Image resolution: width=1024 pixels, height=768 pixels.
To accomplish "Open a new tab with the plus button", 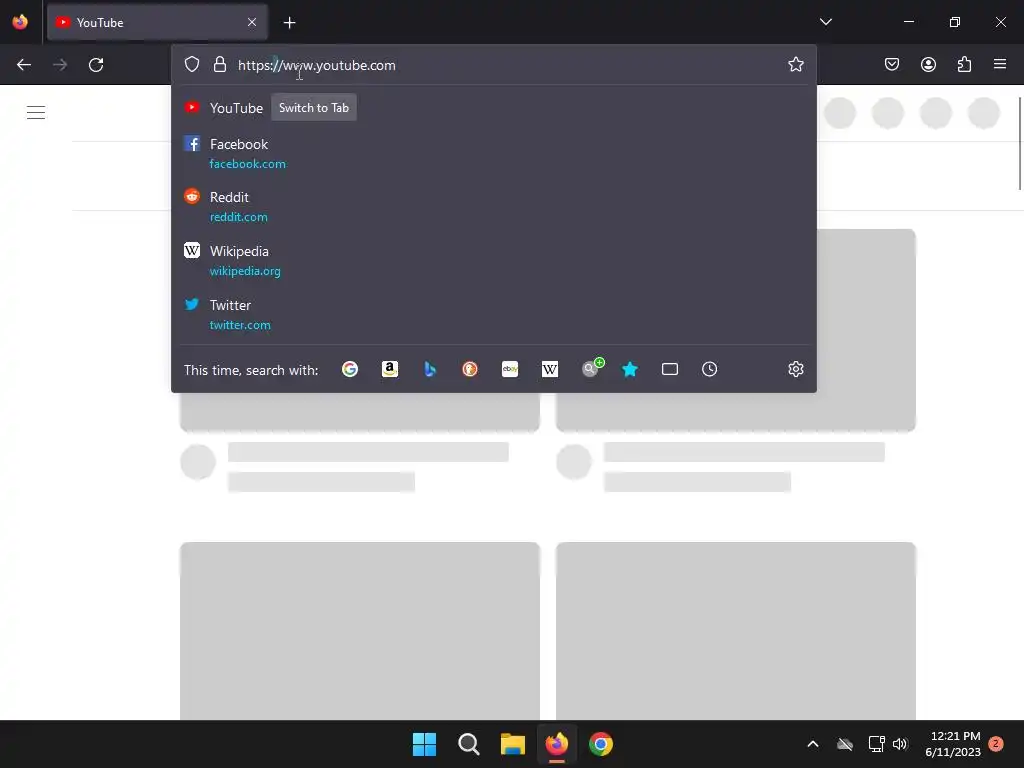I will (x=289, y=23).
